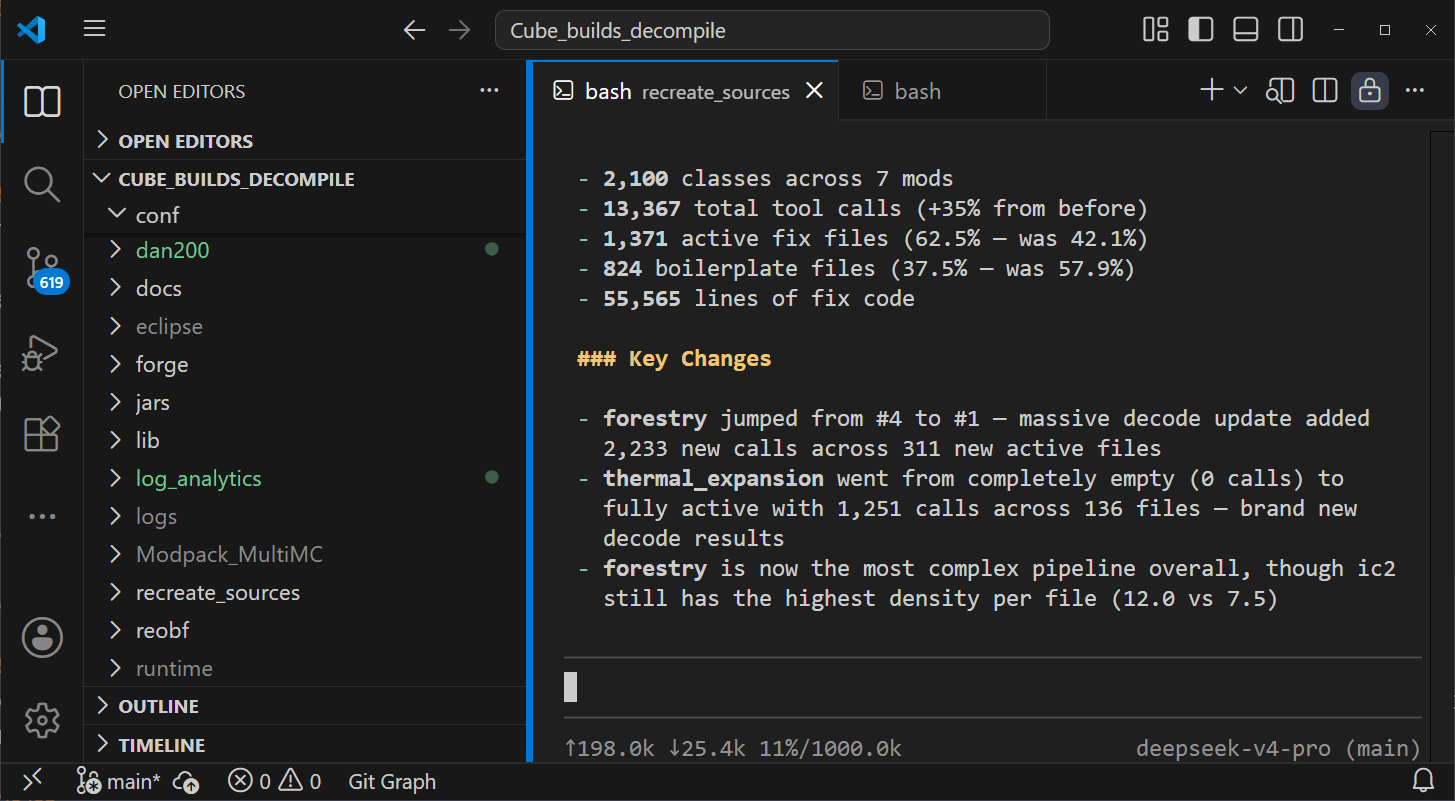Select the log_analytics folder
The height and width of the screenshot is (801, 1455).
305,478
